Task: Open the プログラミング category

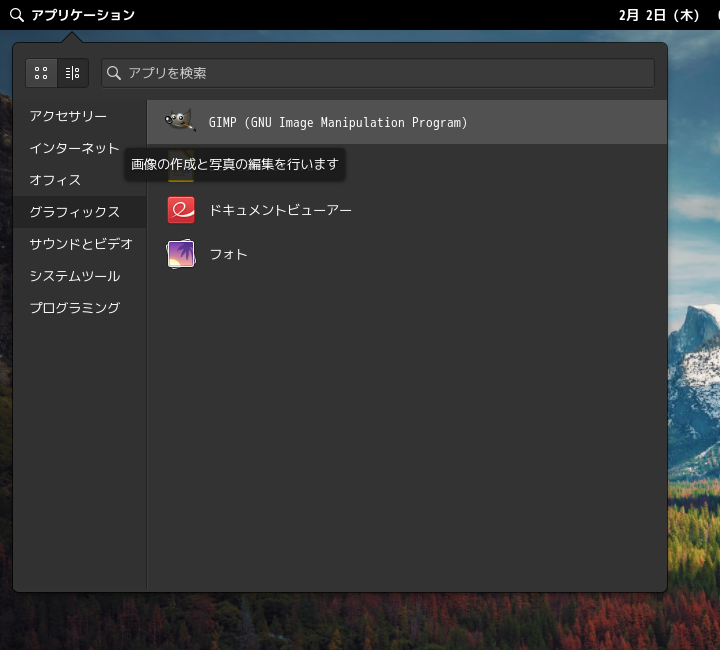Action: coord(79,308)
